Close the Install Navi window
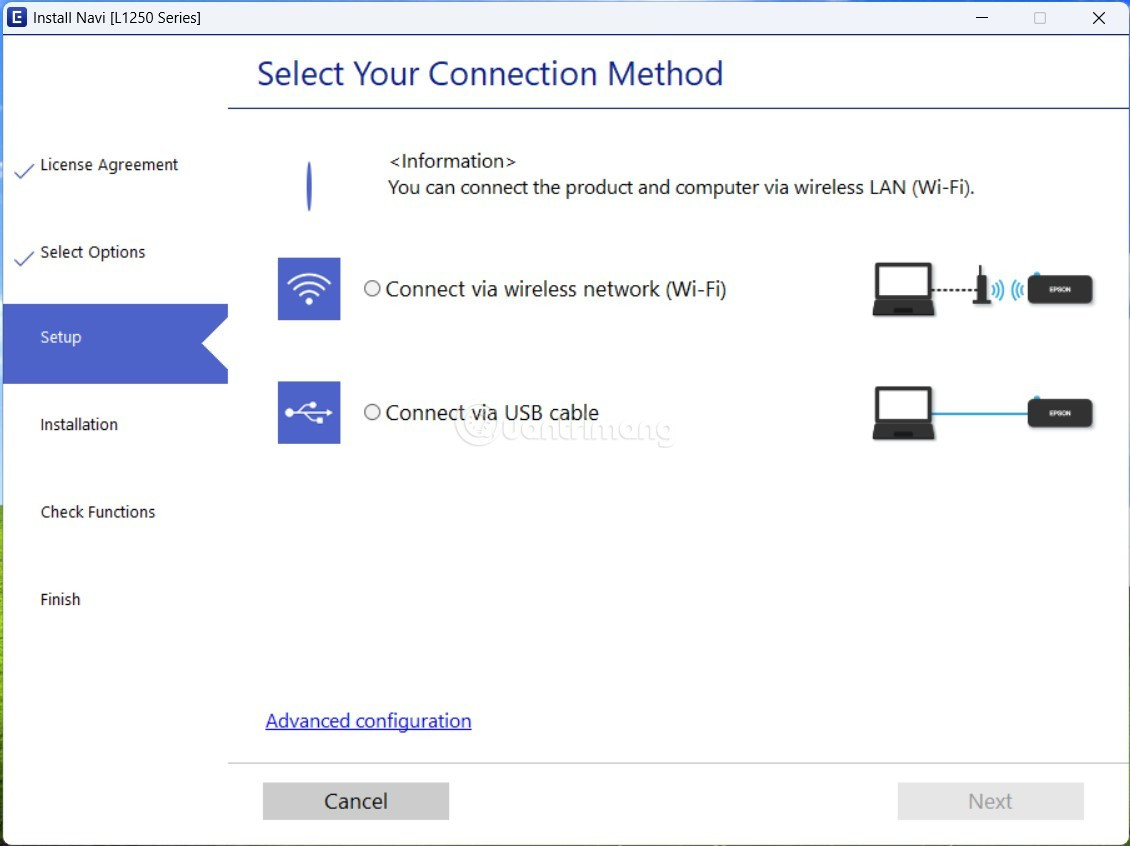 [1098, 18]
